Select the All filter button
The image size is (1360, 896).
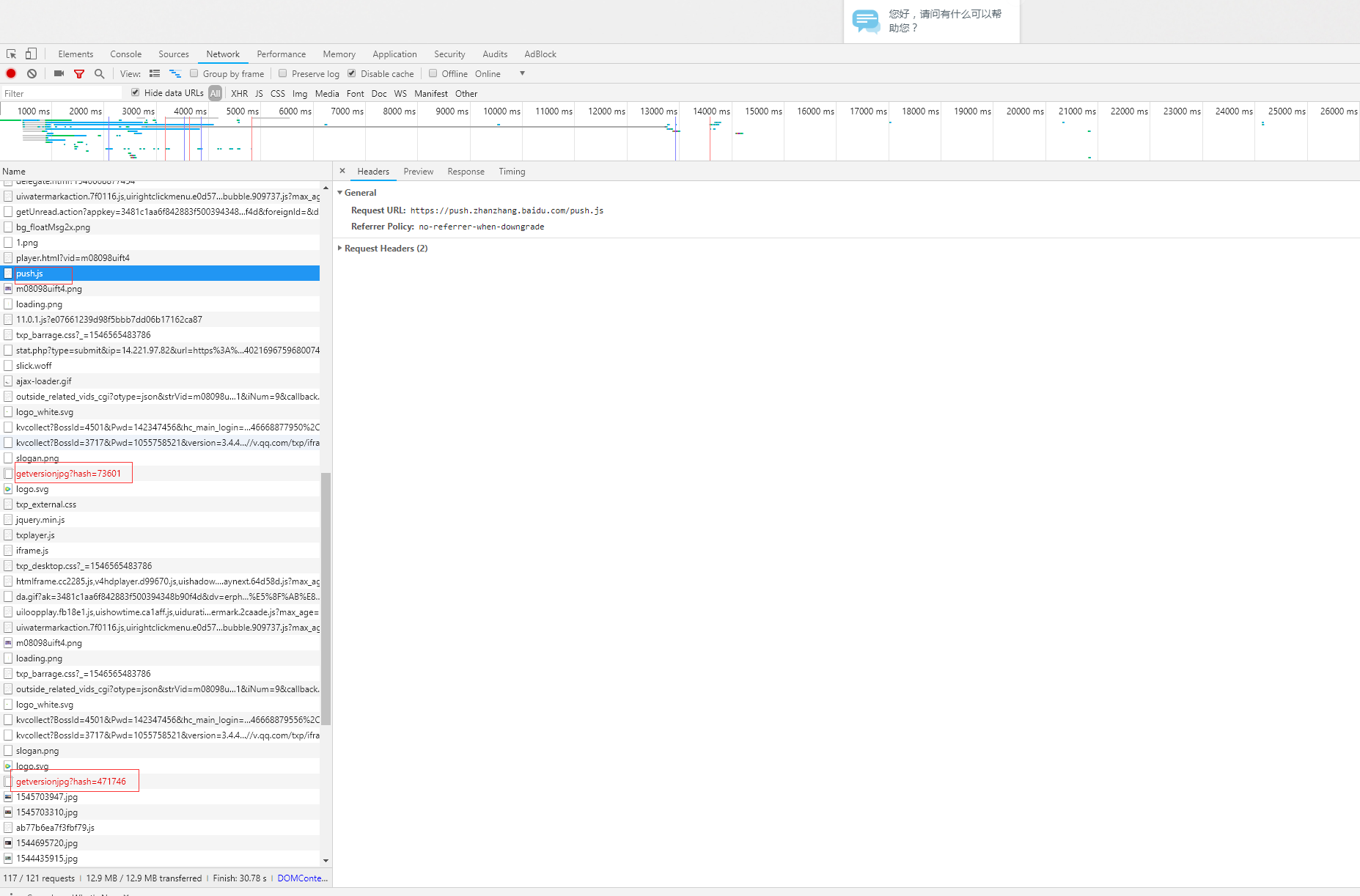(215, 93)
